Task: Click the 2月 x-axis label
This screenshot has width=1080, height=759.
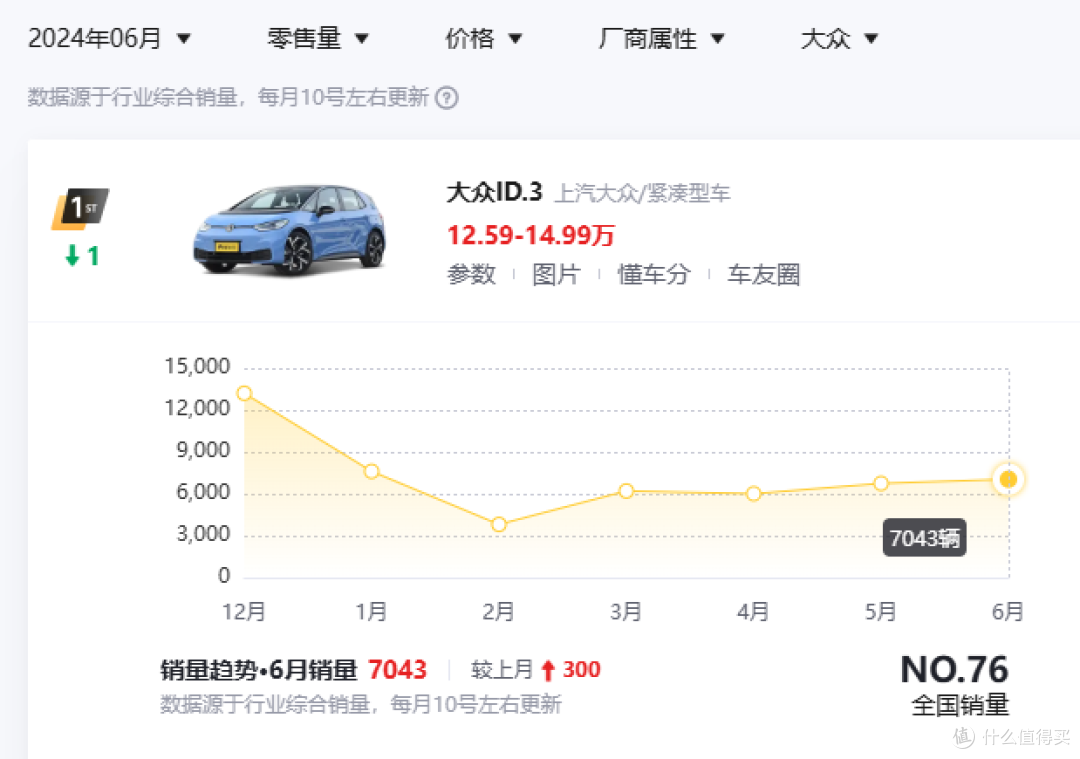Action: (x=498, y=612)
